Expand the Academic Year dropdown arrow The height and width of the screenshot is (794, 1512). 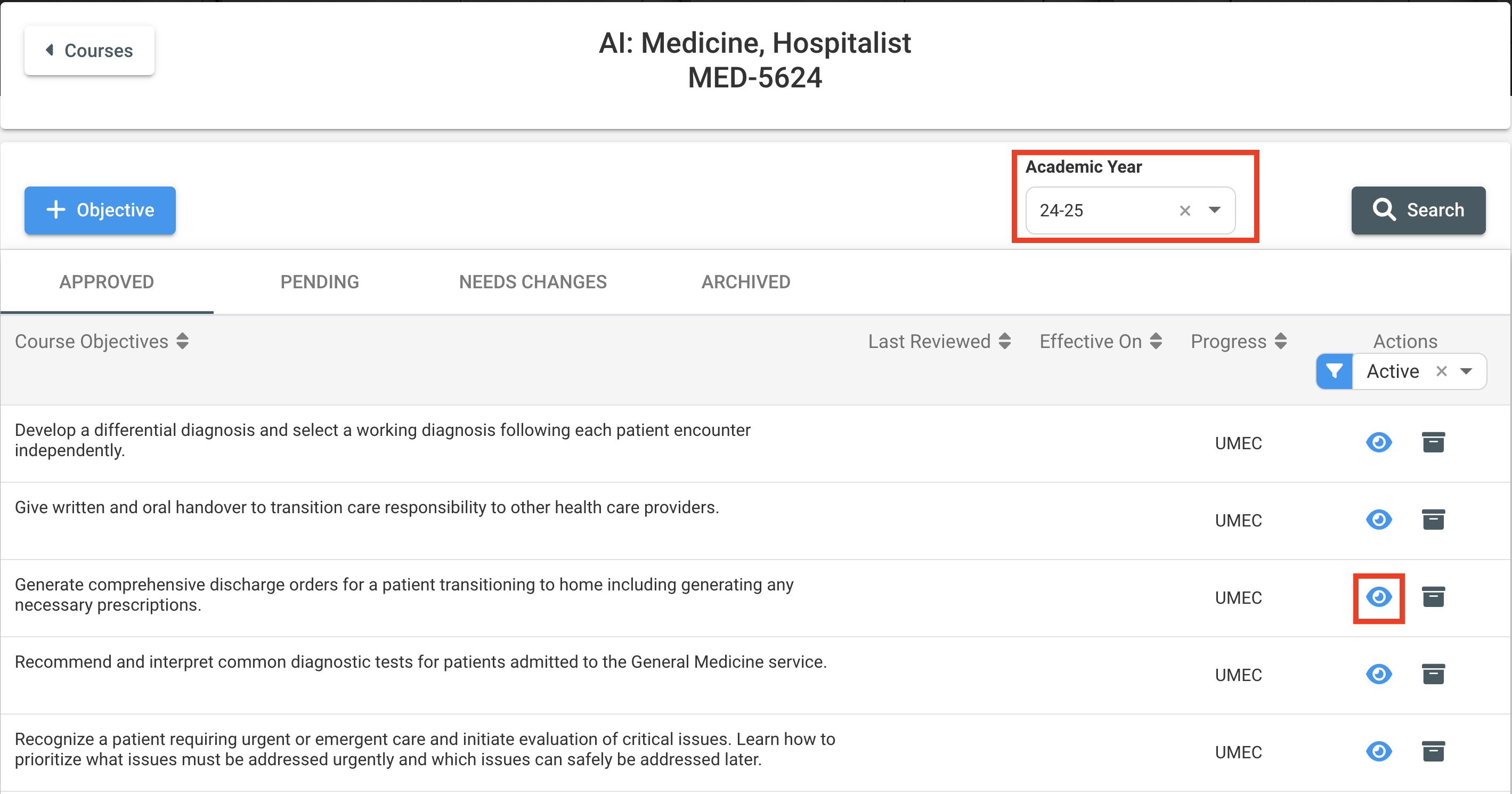(1214, 210)
